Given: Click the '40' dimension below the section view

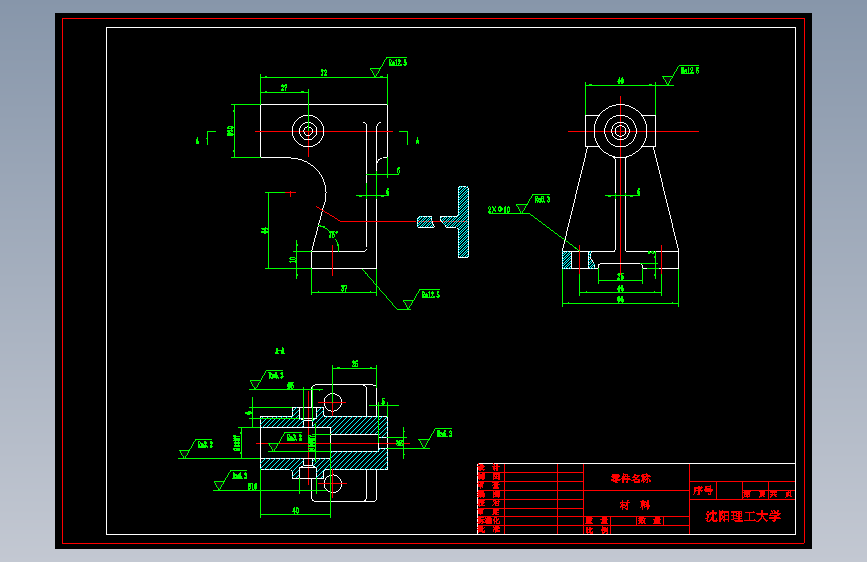Looking at the screenshot, I should [296, 511].
